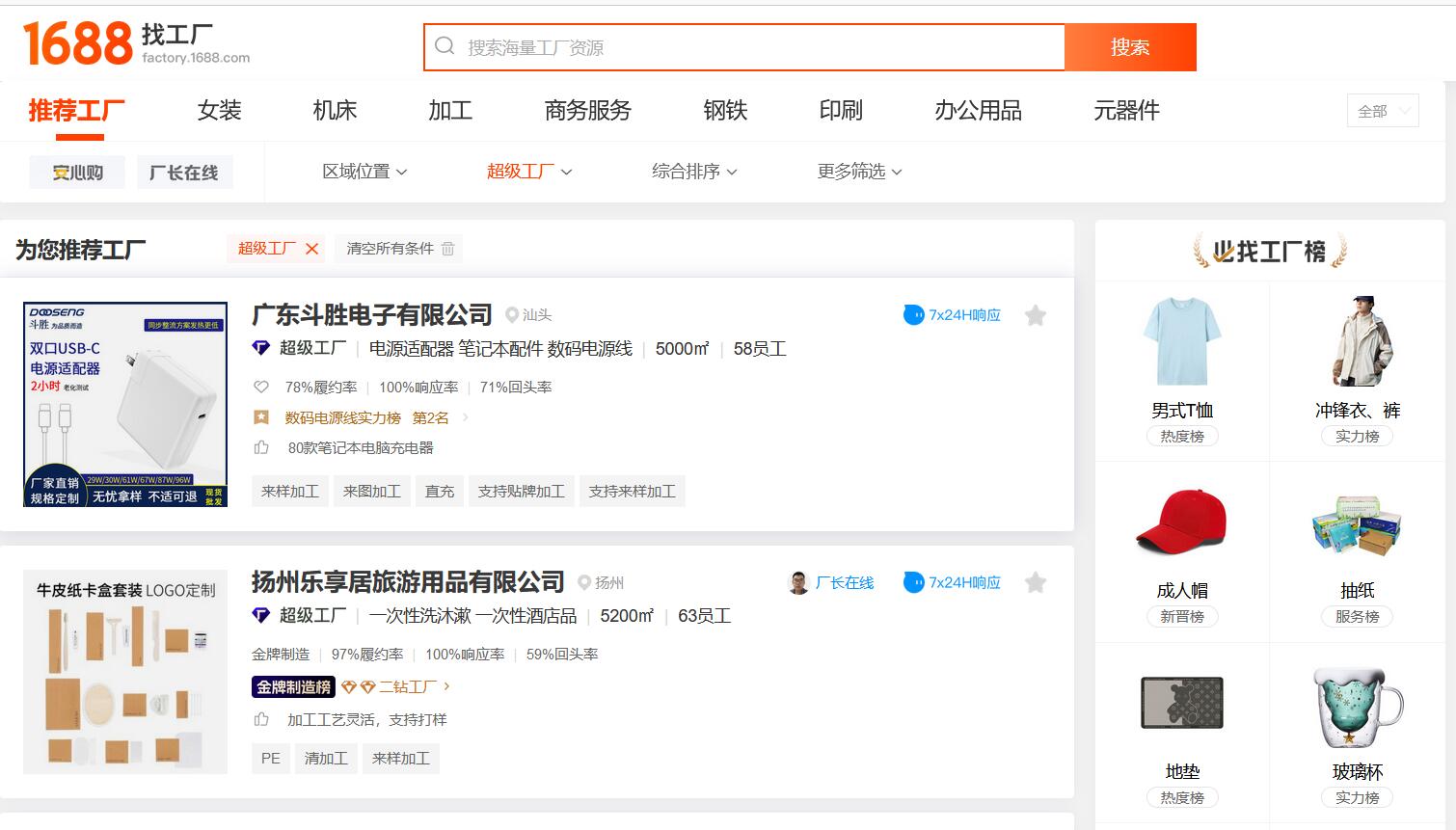1456x830 pixels.
Task: Click the 支持贴牌加工 tag
Action: coord(522,492)
